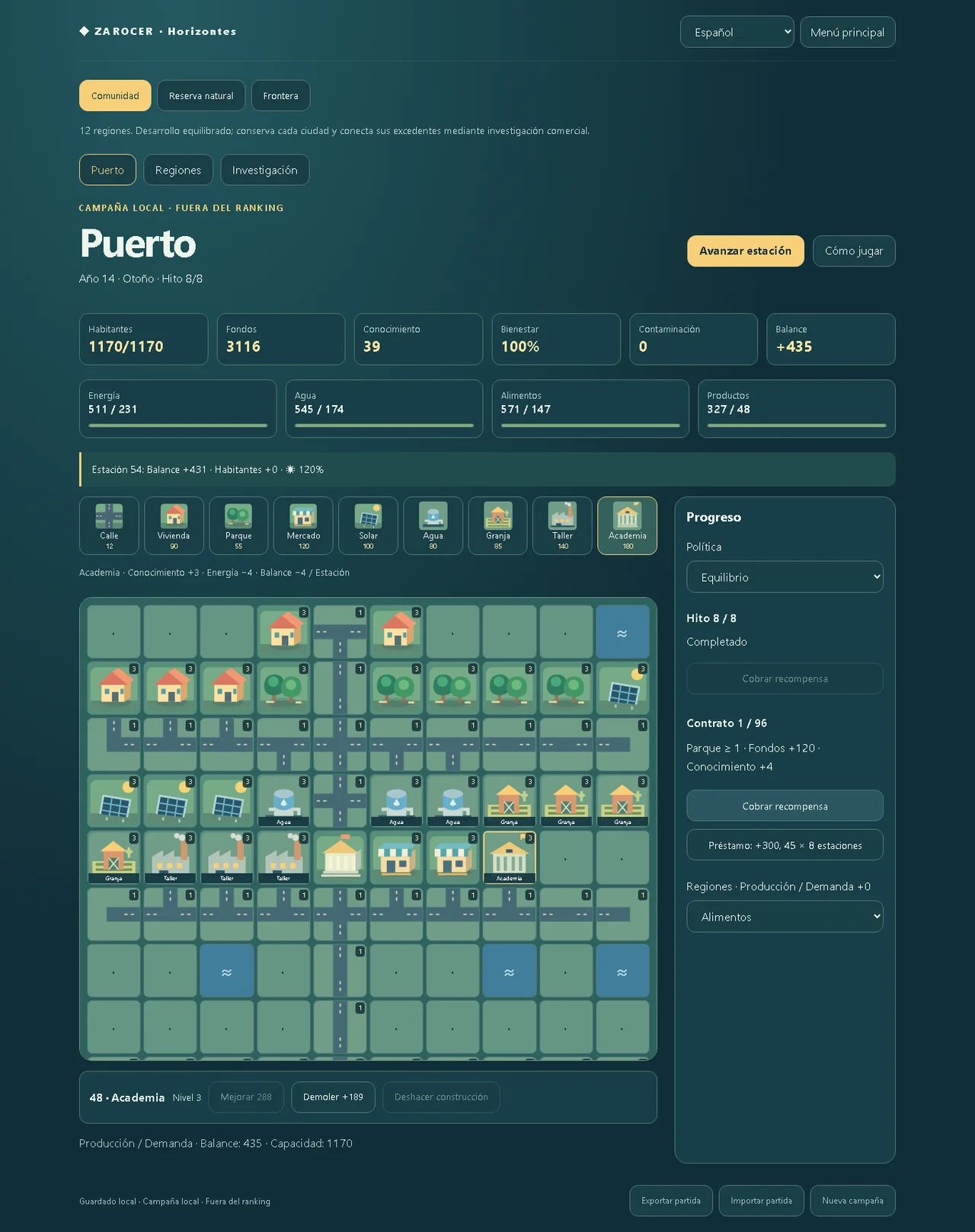This screenshot has width=975, height=1232.
Task: Click the highlighted Academia tile on the map
Action: click(509, 857)
